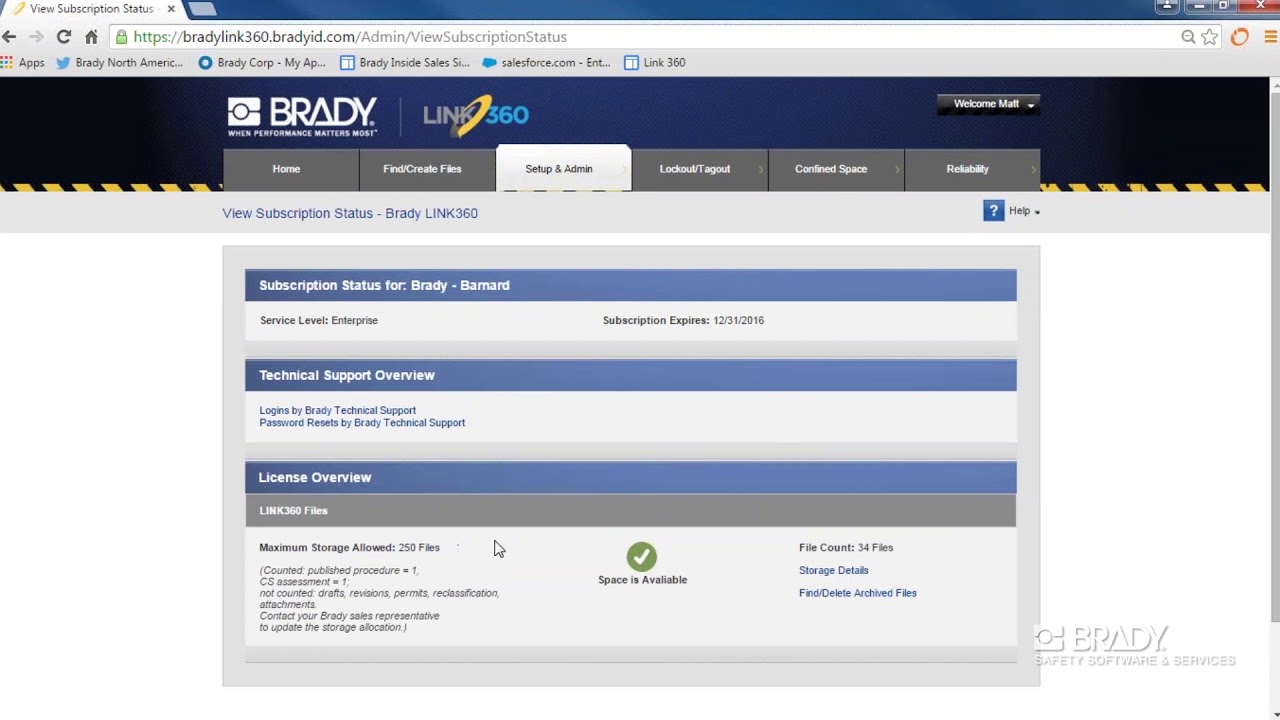This screenshot has height=720, width=1280.
Task: Reload the page with the refresh icon
Action: (x=64, y=37)
